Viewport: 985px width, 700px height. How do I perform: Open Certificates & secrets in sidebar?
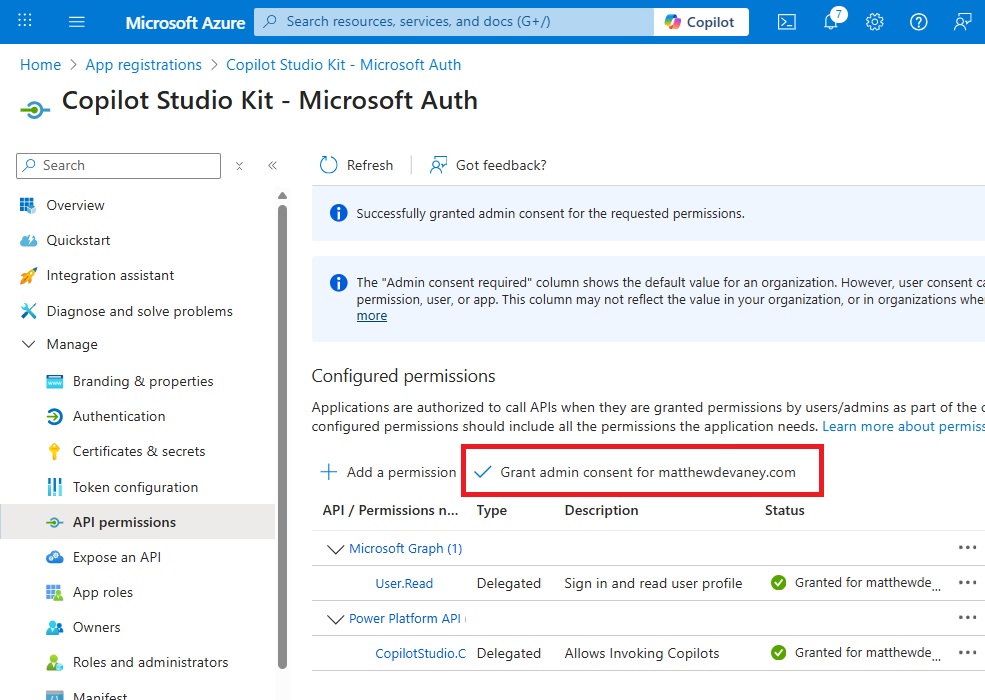(138, 451)
